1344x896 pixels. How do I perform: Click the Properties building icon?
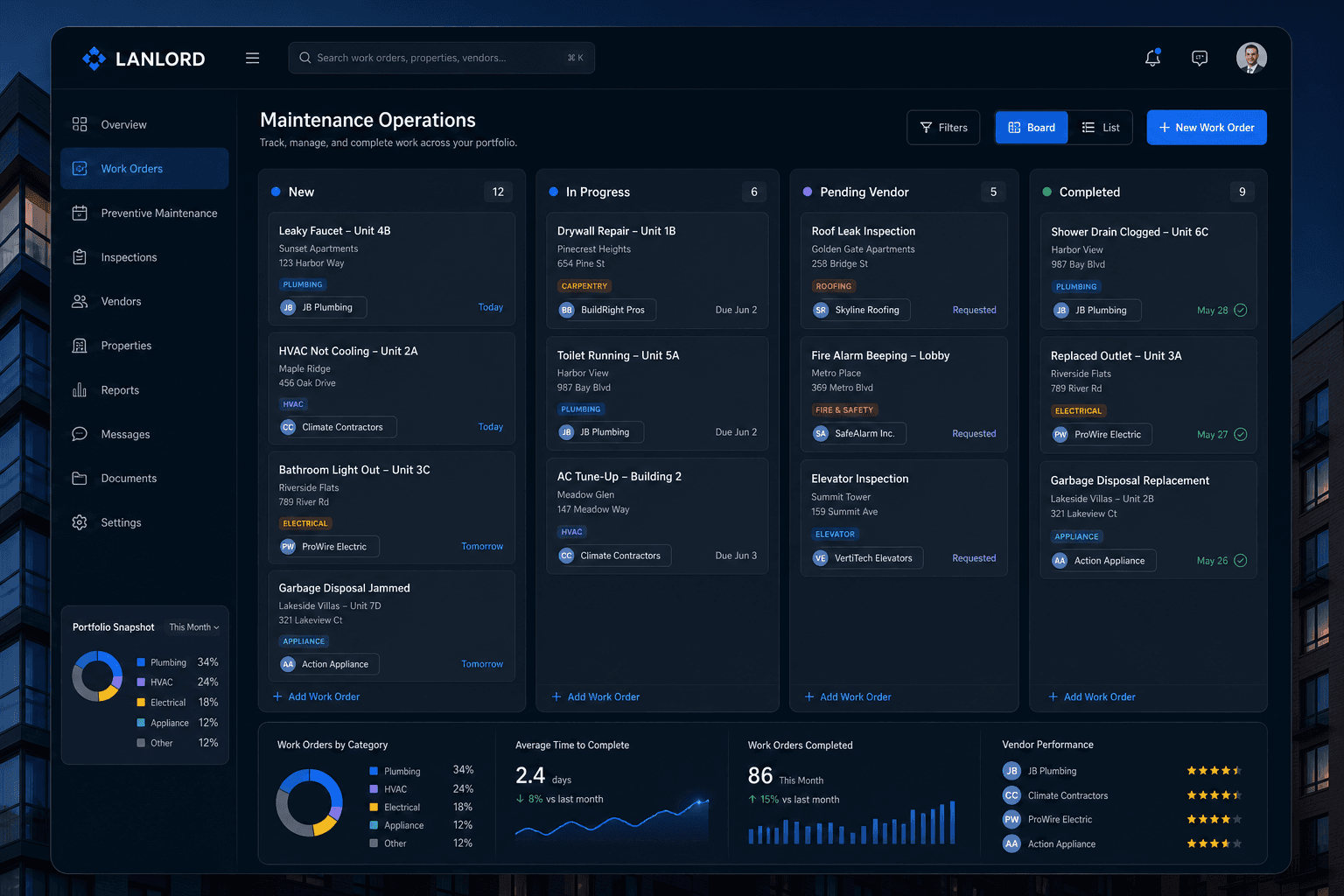(x=80, y=346)
